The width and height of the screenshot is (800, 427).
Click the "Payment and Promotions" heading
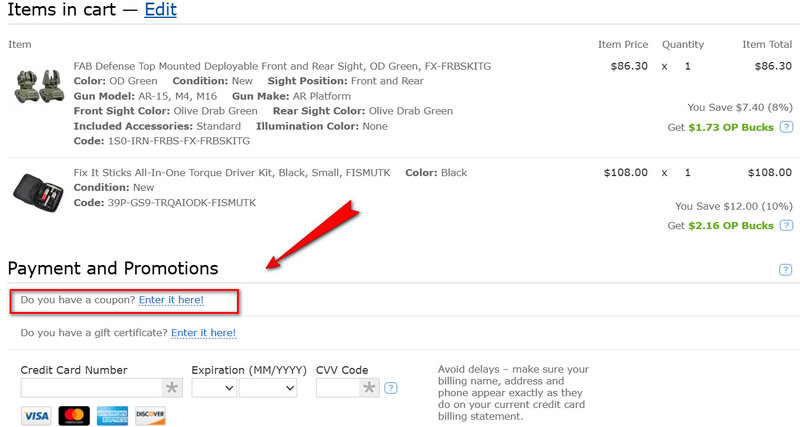click(113, 268)
